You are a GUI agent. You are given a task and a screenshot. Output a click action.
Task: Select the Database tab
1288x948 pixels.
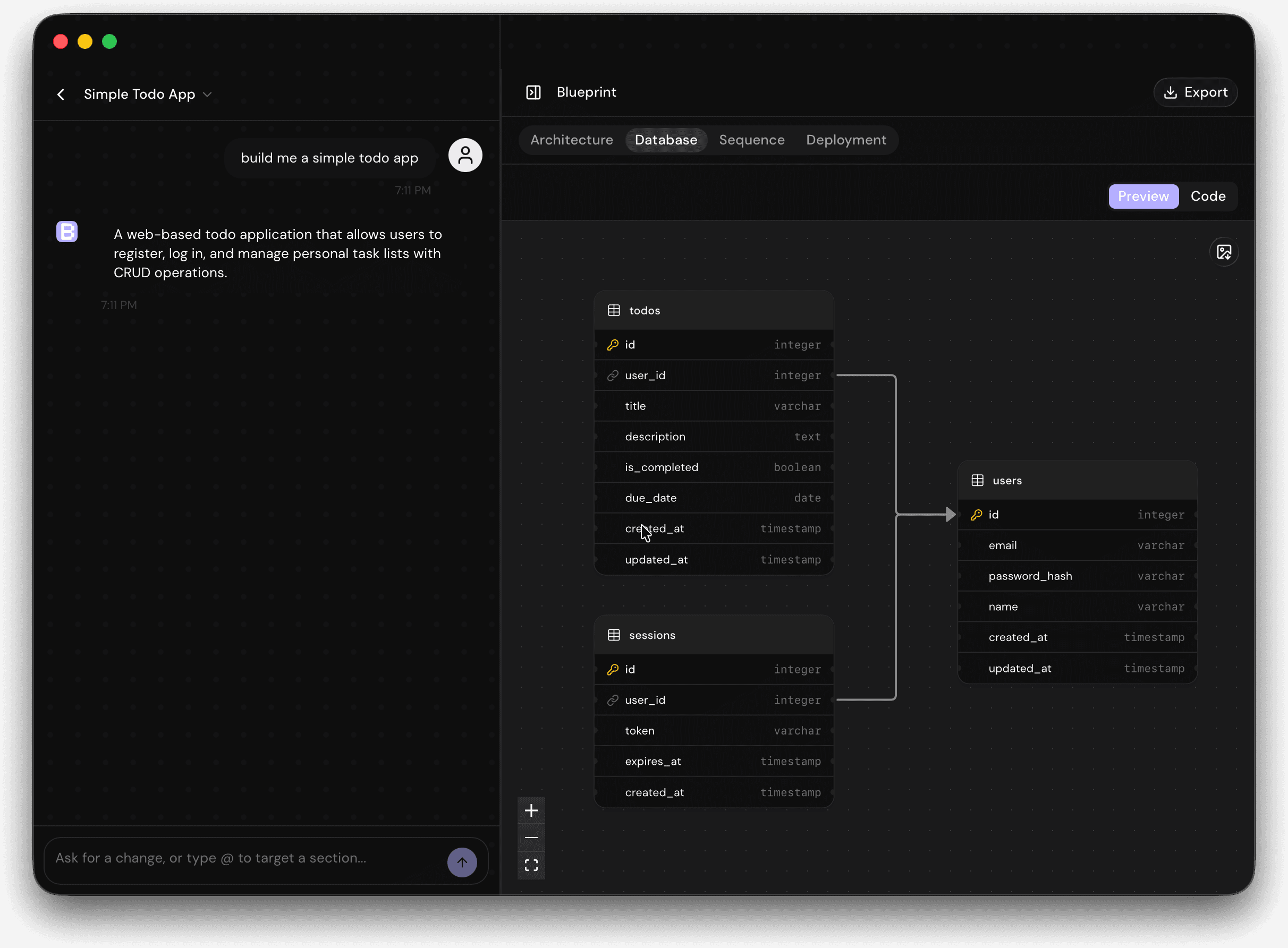point(666,140)
